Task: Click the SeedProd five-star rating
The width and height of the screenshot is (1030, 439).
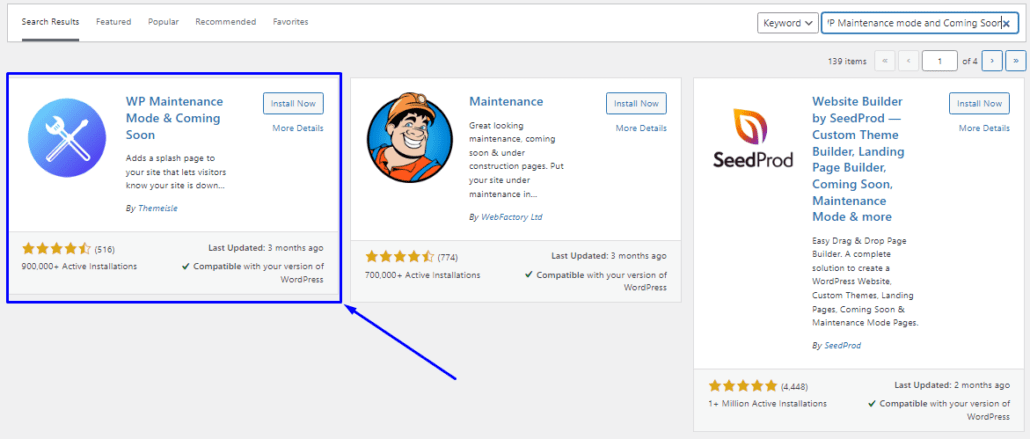Action: click(x=742, y=386)
